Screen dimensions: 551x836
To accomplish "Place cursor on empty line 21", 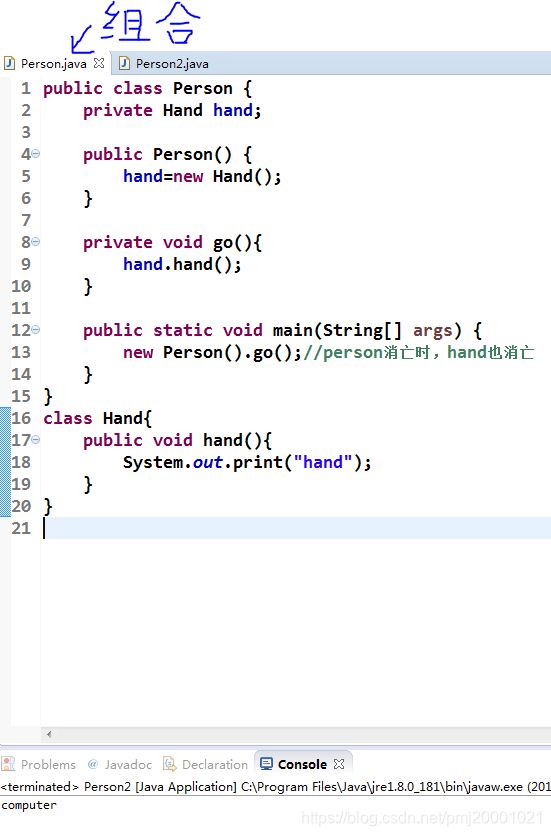I will 296,528.
